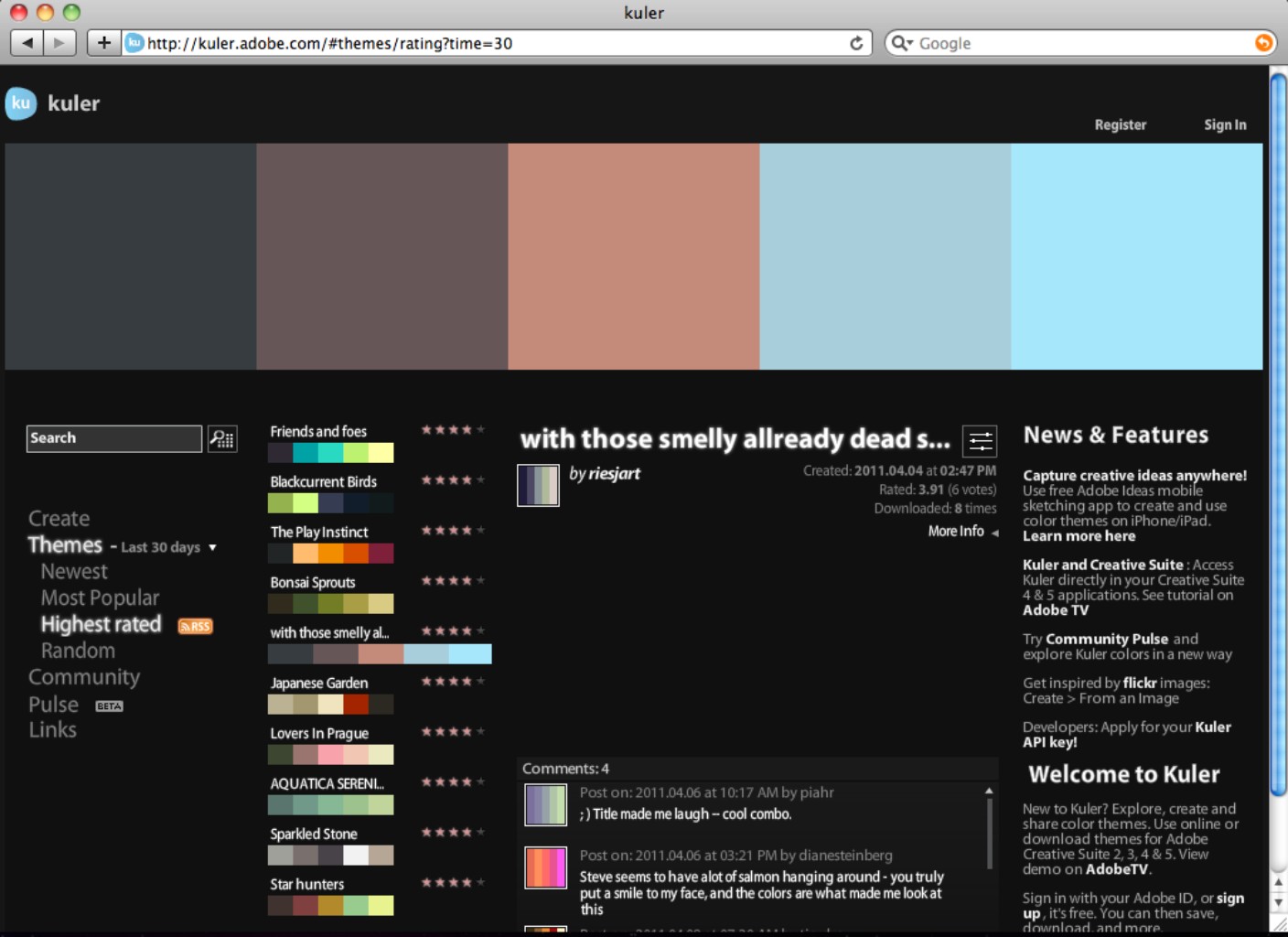Open the Adobe TV tutorial link
The image size is (1288, 937).
[x=1056, y=610]
